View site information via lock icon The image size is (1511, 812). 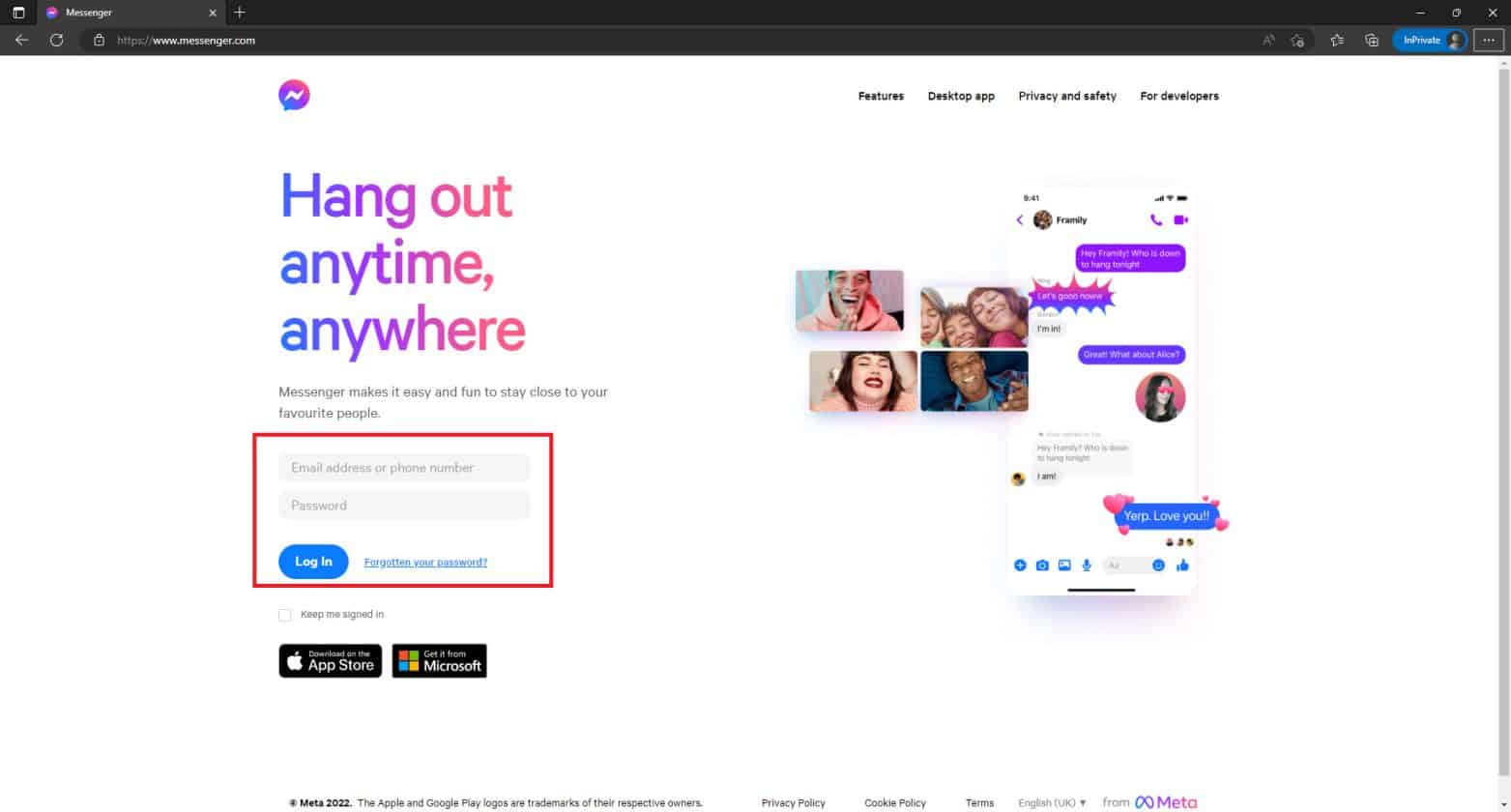pos(99,41)
